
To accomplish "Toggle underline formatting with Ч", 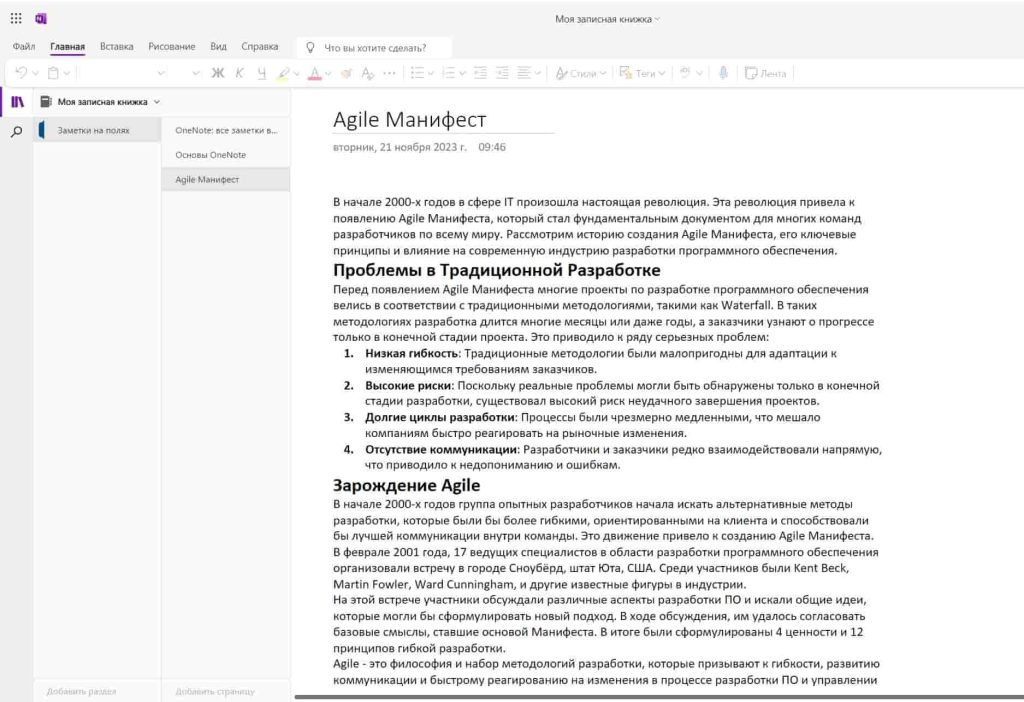I will (x=262, y=73).
